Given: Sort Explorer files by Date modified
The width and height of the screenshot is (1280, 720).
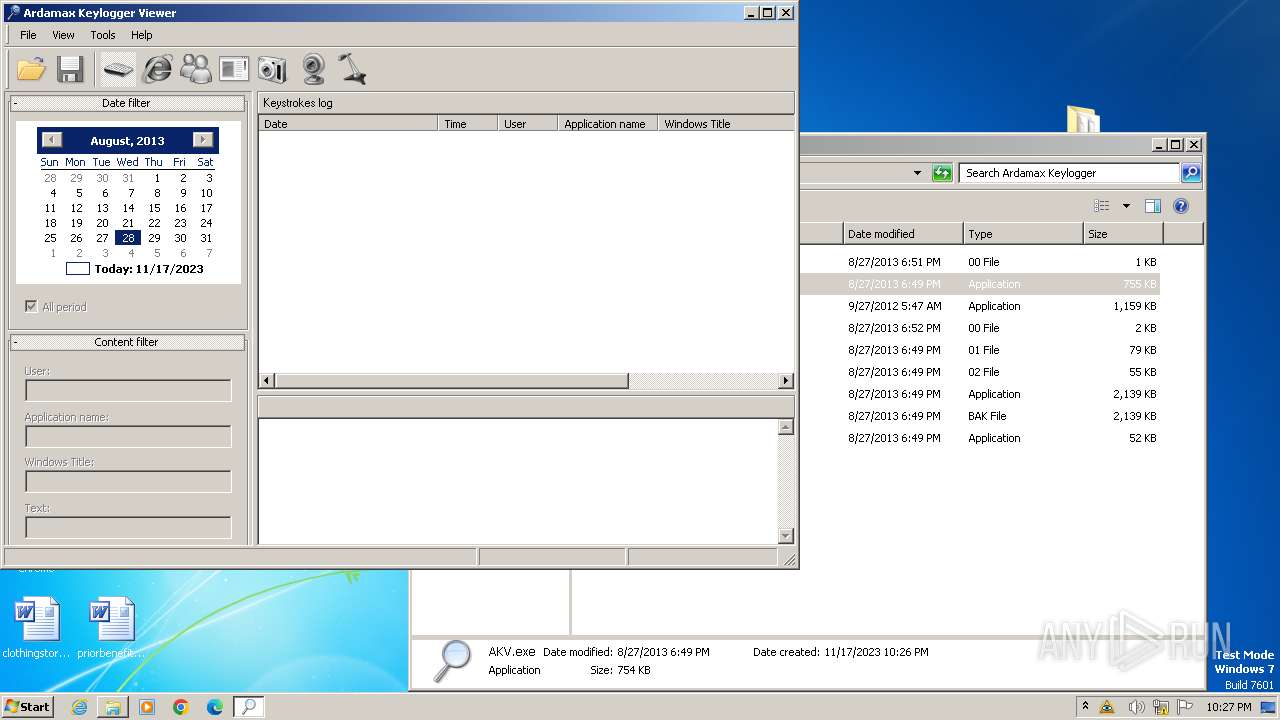Looking at the screenshot, I should (903, 234).
